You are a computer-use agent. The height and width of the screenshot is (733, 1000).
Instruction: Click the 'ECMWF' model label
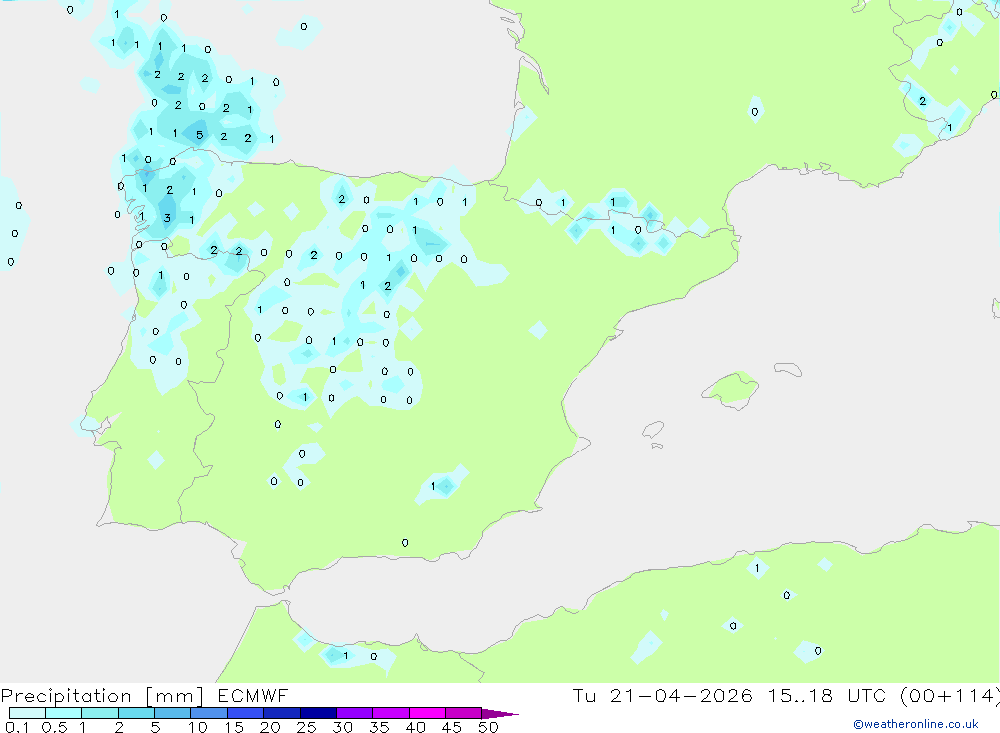[x=253, y=696]
